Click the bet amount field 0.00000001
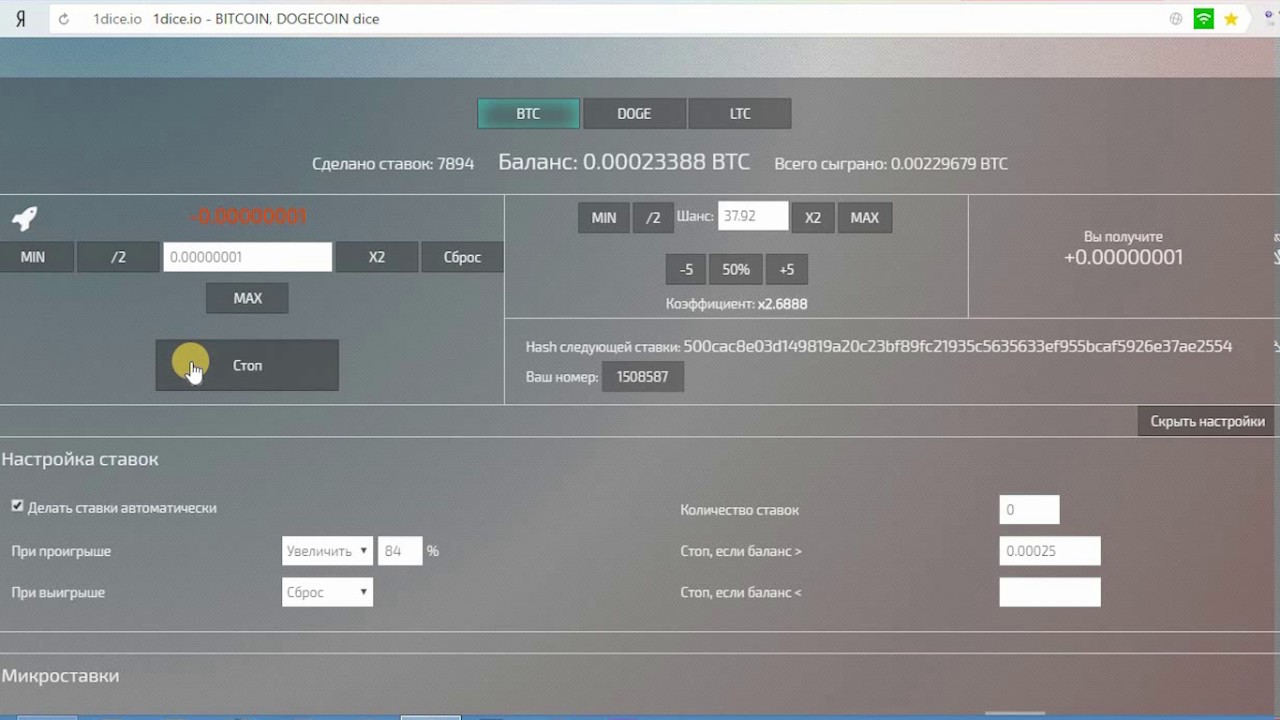Screen dimensions: 1280x720 [x=247, y=257]
